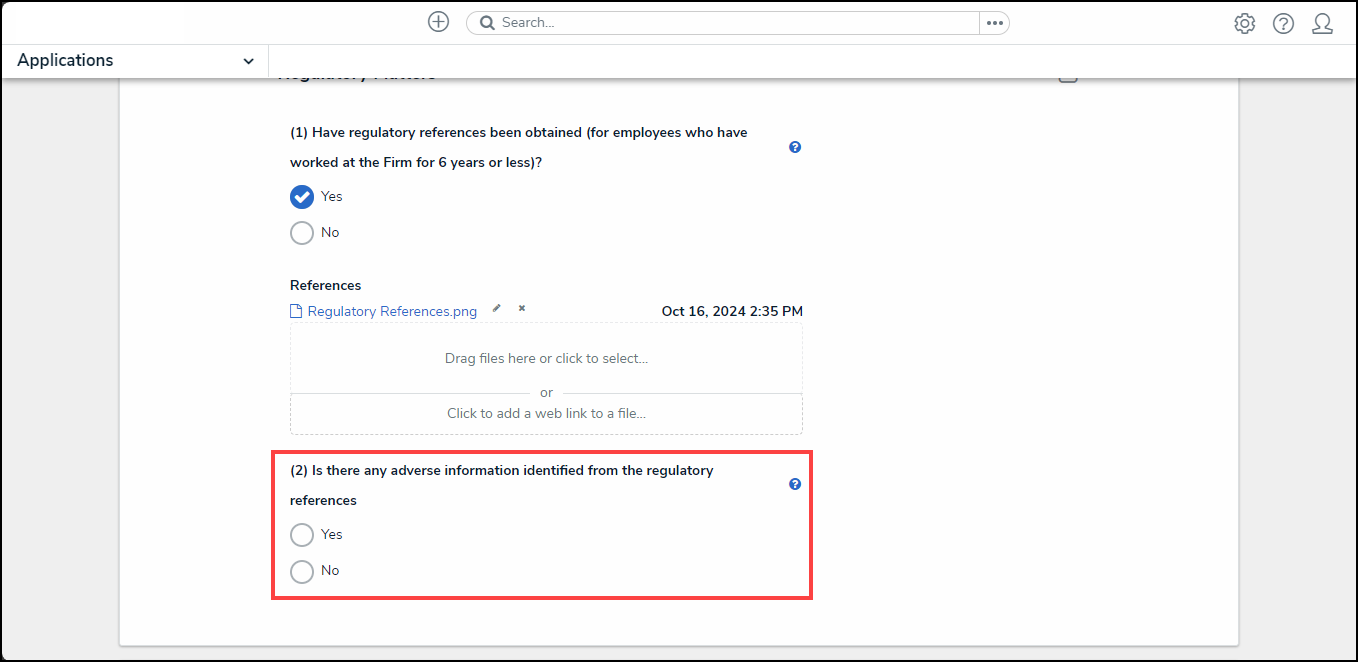Select No for regulatory references obtained
This screenshot has width=1358, height=662.
click(x=302, y=233)
